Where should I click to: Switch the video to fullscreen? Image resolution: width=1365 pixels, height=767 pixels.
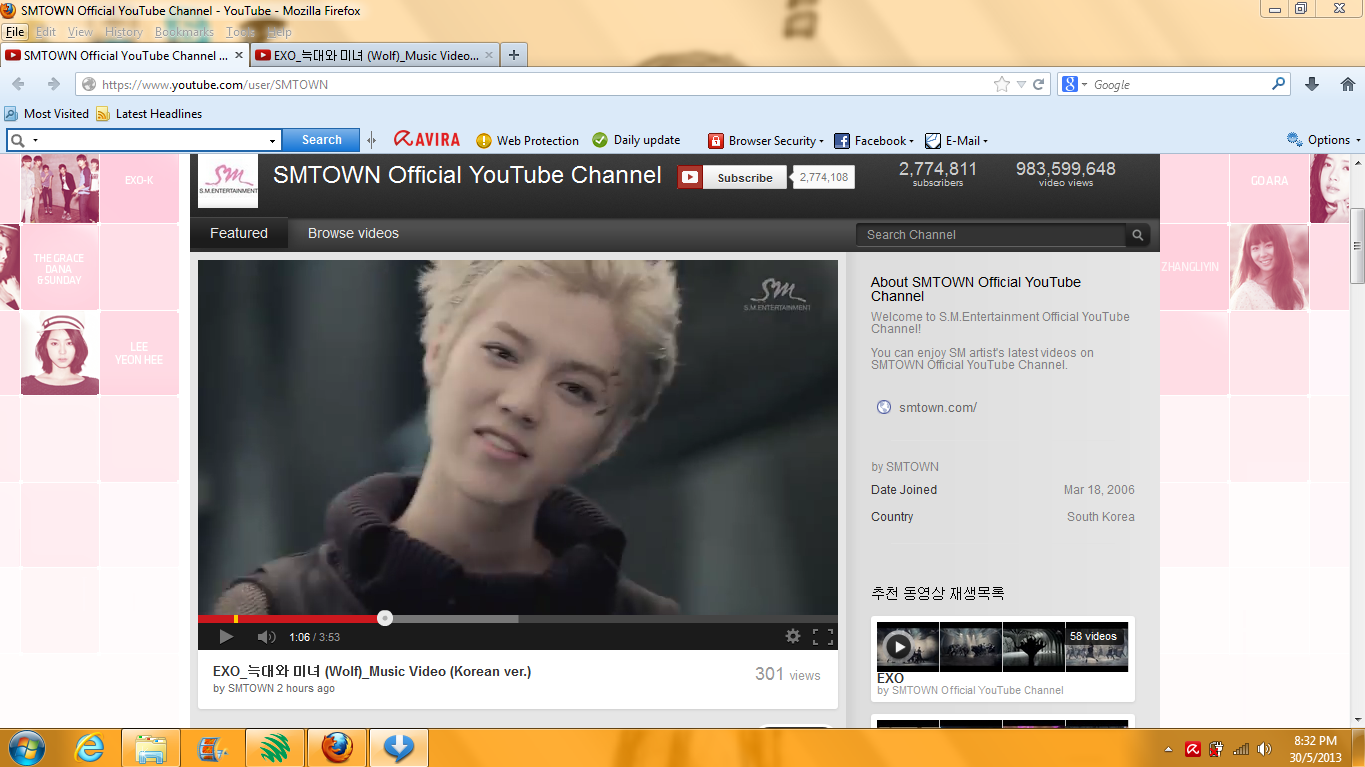coord(823,636)
